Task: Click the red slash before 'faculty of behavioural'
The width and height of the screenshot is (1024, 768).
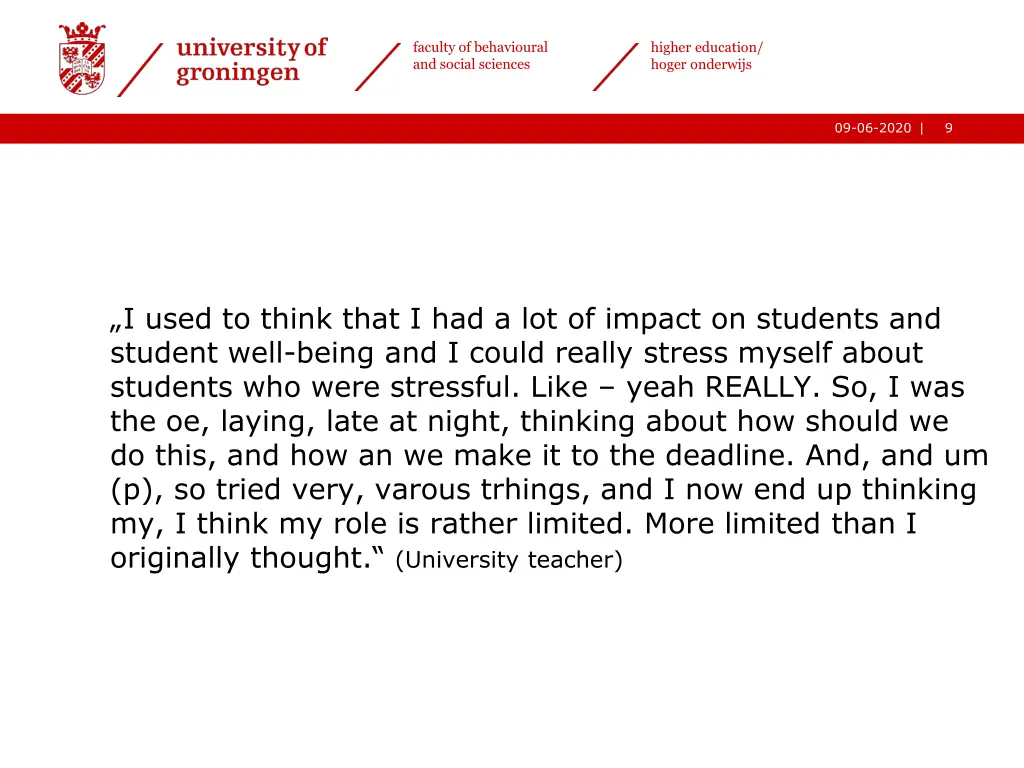Action: click(378, 67)
